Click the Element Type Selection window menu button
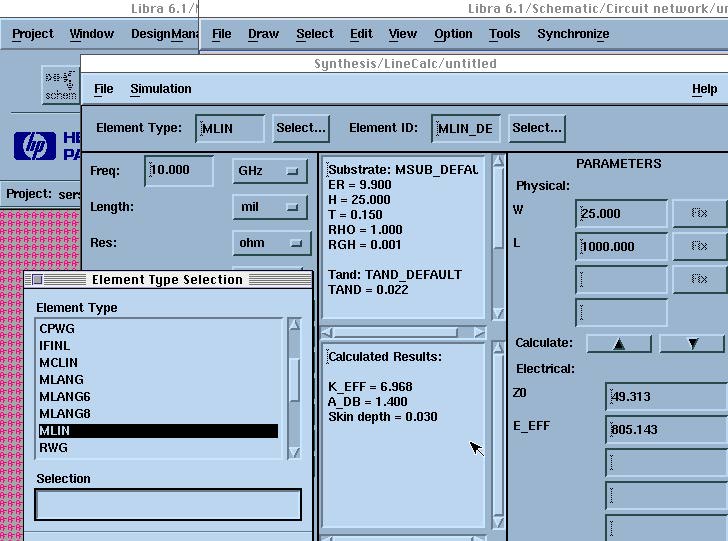This screenshot has width=728, height=541. (x=37, y=280)
